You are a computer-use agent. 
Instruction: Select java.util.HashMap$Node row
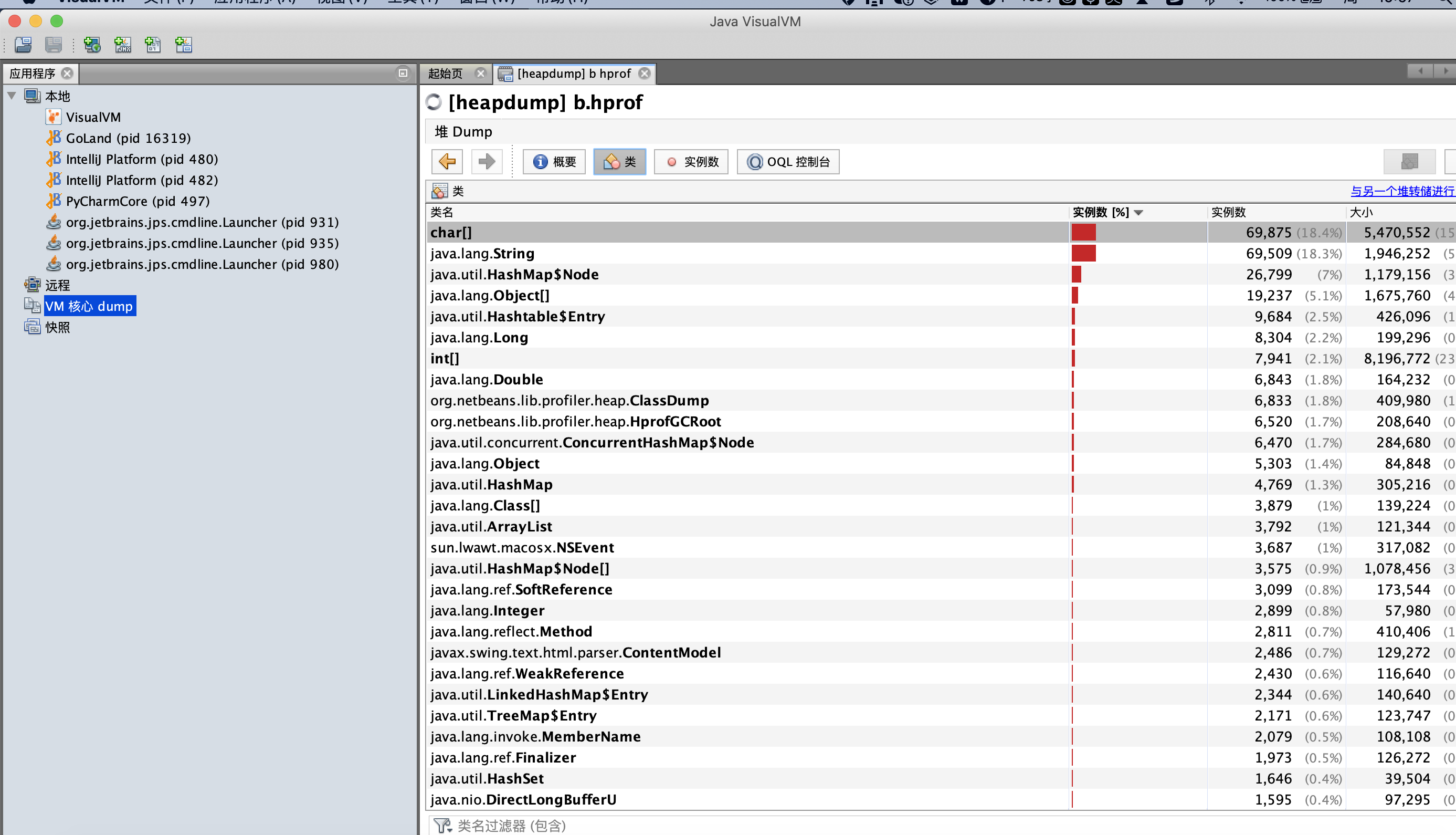(x=942, y=274)
